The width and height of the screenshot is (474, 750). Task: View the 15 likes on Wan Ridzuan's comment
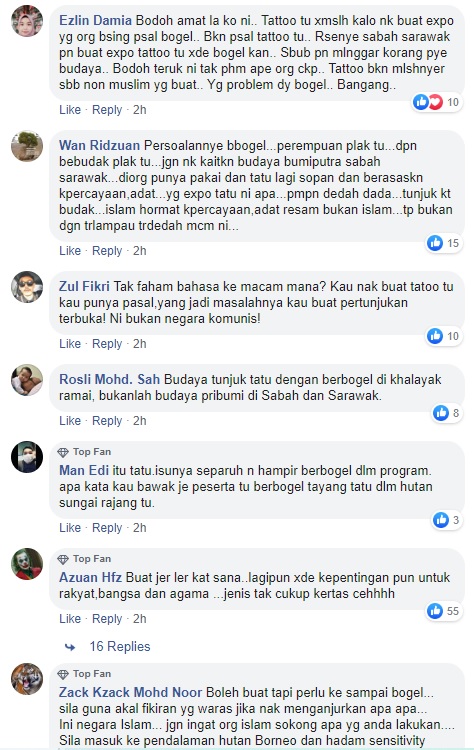[x=444, y=243]
